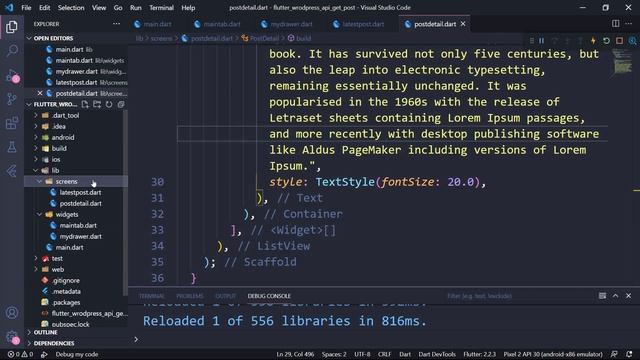Screen dimensions: 640x360
Task: Click the feedback icon in status bar
Action: click(x=614, y=354)
